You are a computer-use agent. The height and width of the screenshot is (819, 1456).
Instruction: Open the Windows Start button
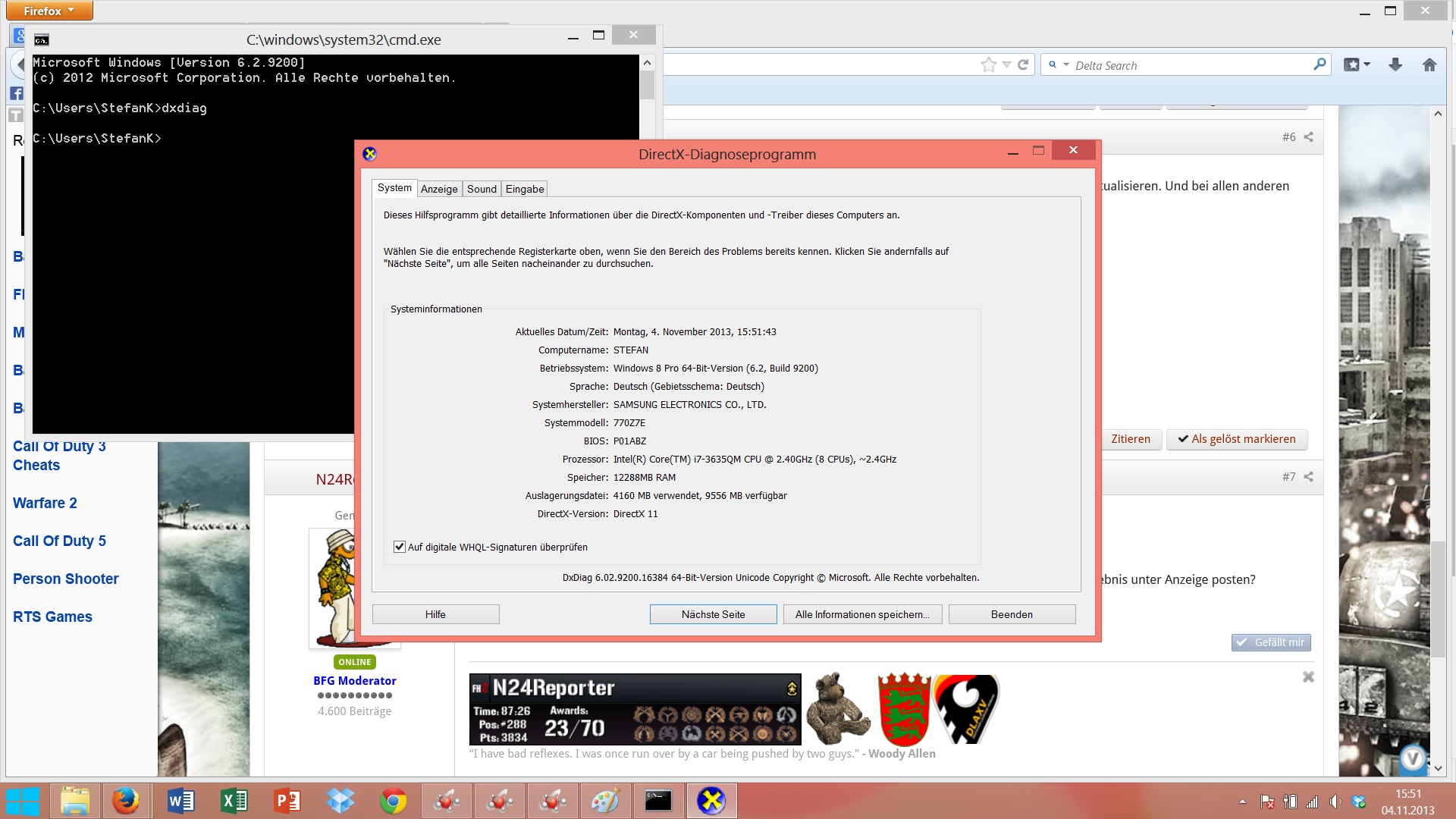click(x=23, y=801)
